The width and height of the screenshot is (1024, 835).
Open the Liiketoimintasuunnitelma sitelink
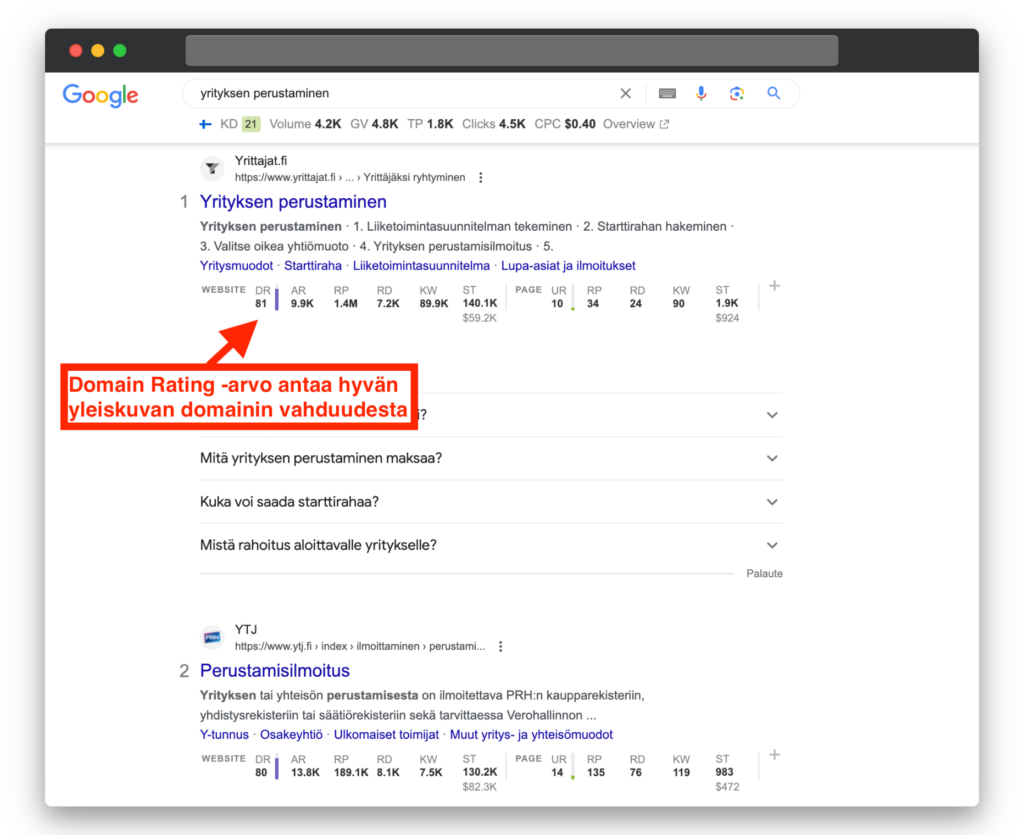coord(421,266)
